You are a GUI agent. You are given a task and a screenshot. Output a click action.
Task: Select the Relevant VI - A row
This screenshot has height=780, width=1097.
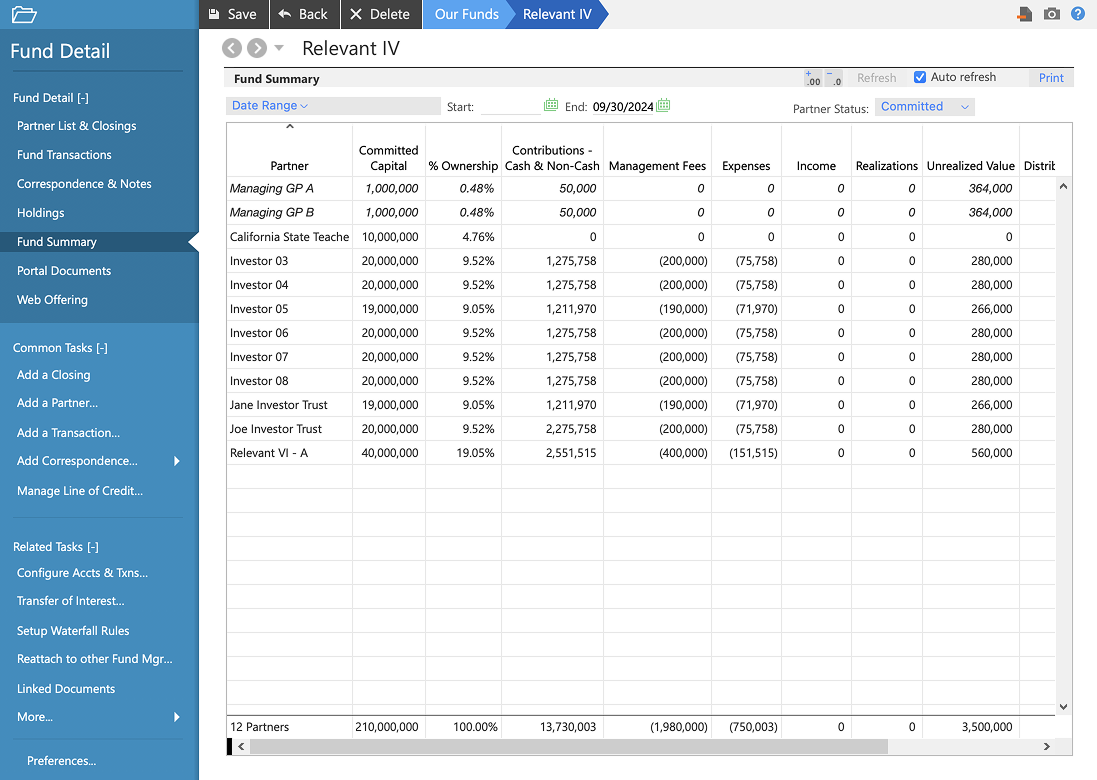click(641, 453)
